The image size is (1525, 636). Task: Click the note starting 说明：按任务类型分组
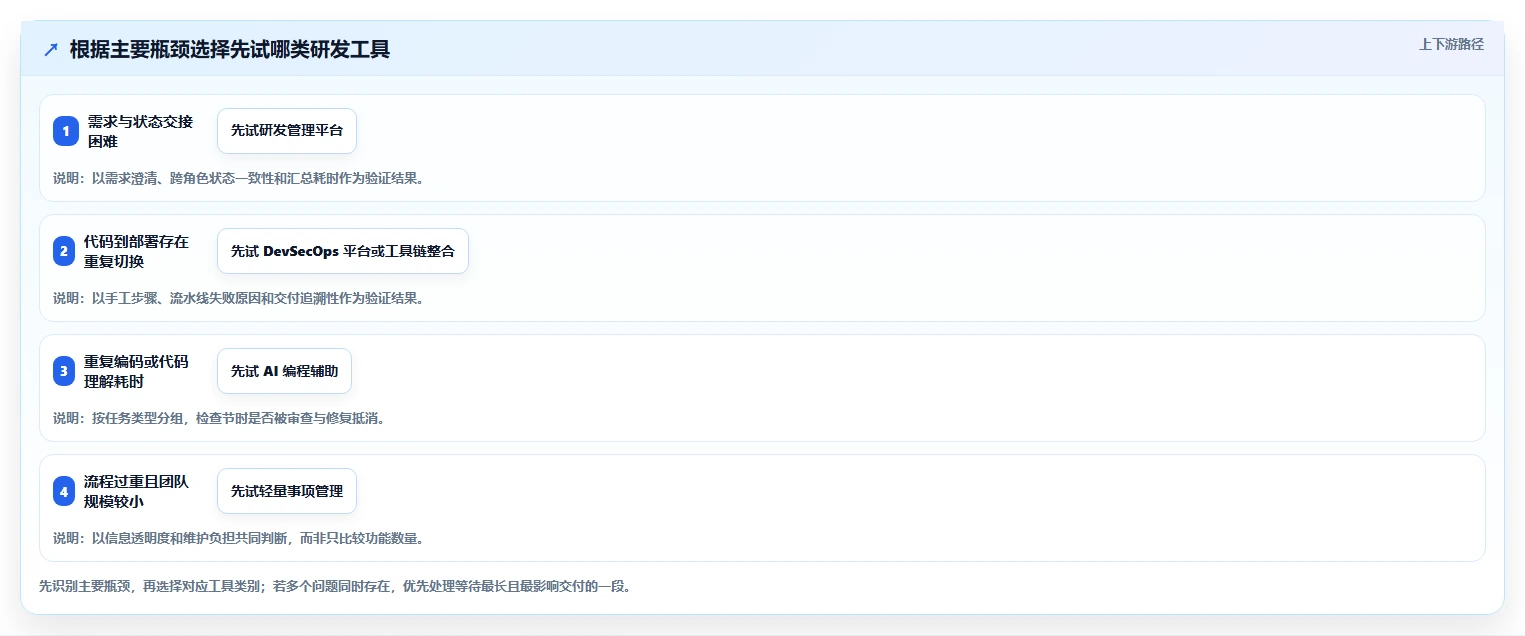(219, 418)
